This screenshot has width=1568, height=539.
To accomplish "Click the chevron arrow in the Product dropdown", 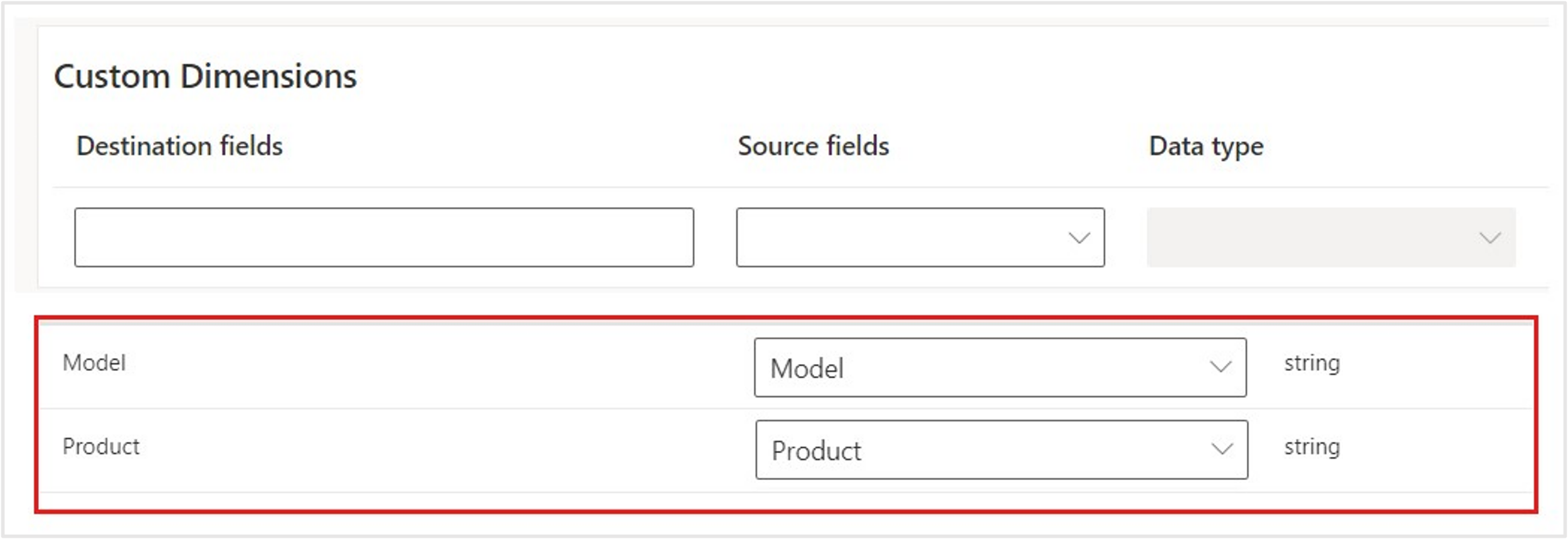I will point(1222,449).
